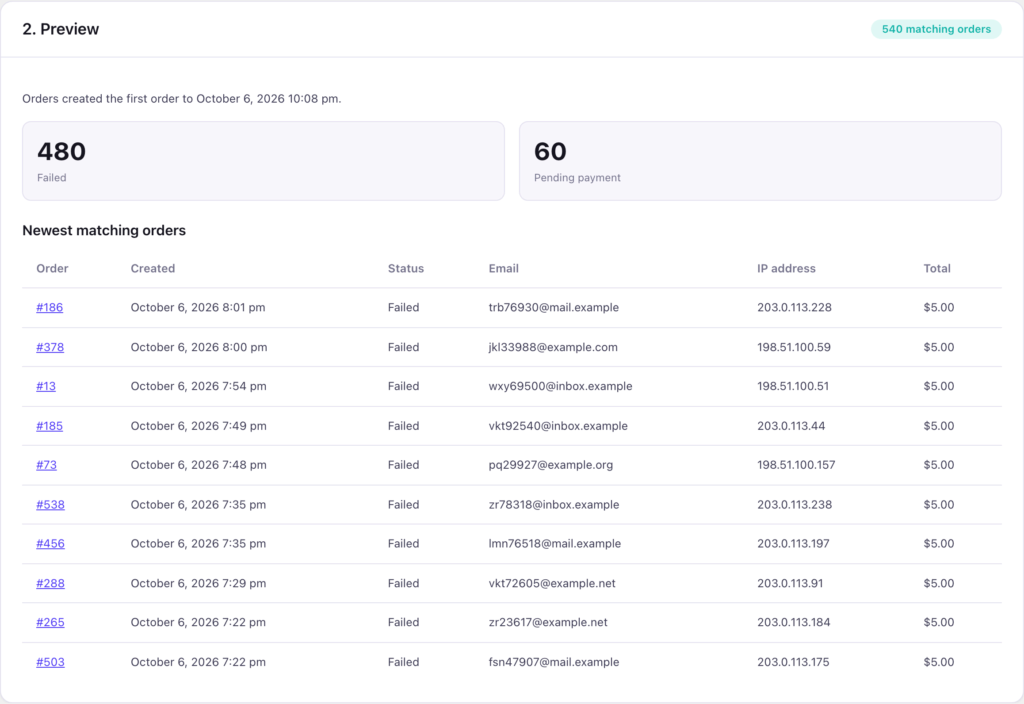Click the Status column header
This screenshot has height=704, width=1024.
point(406,268)
